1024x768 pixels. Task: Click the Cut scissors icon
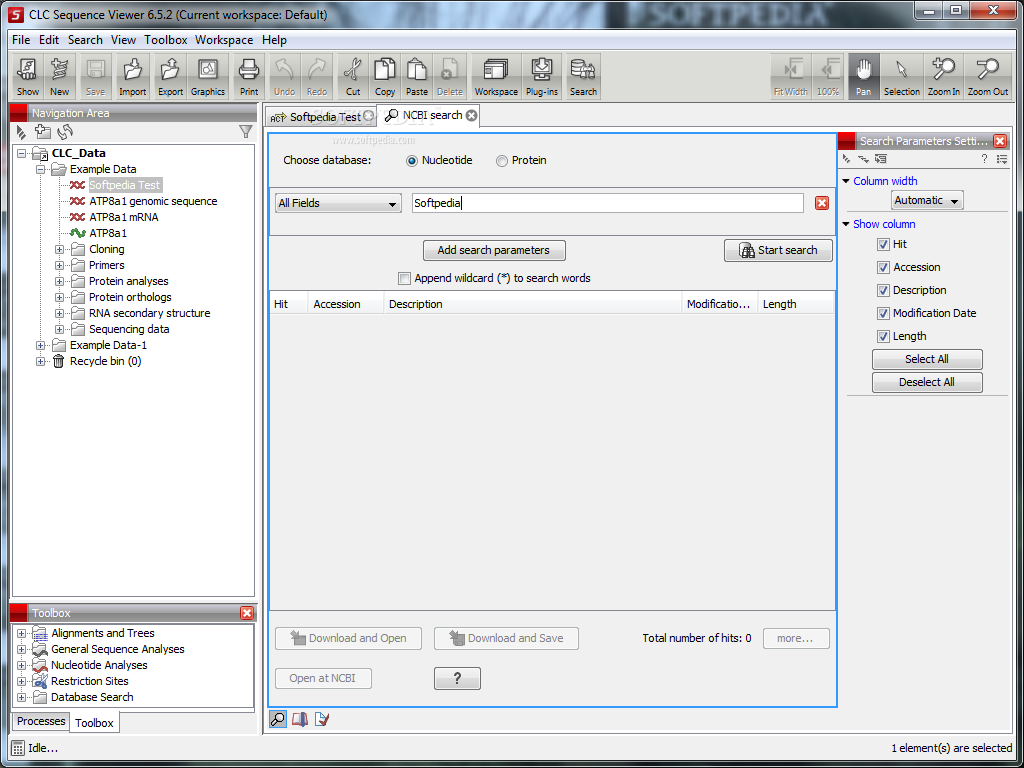coord(353,76)
